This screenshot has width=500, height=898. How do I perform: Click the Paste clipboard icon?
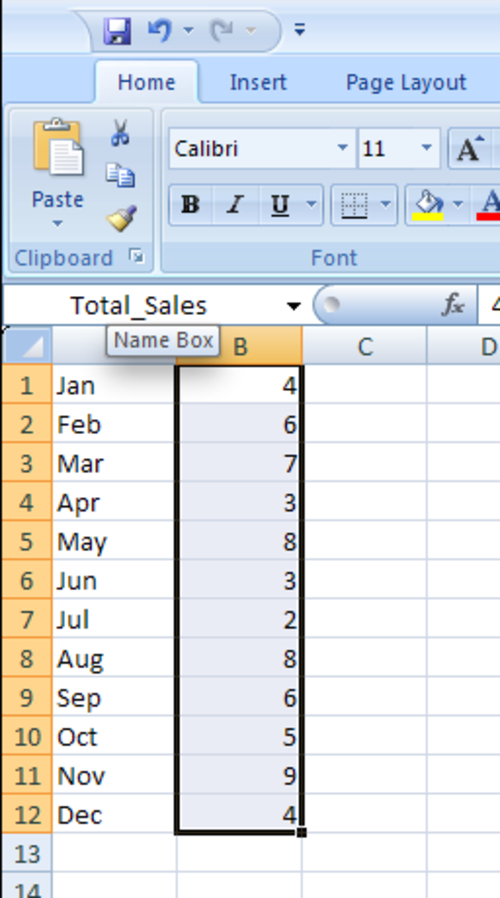pyautogui.click(x=58, y=147)
